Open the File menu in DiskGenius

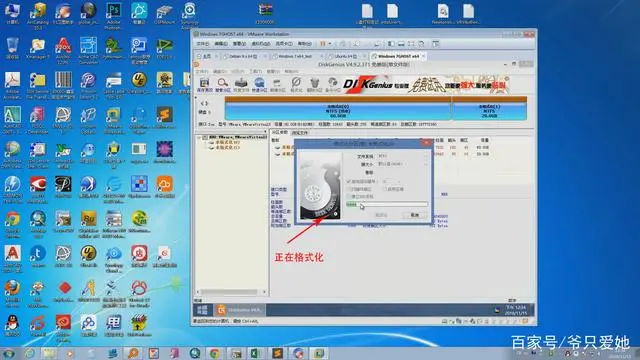click(202, 71)
